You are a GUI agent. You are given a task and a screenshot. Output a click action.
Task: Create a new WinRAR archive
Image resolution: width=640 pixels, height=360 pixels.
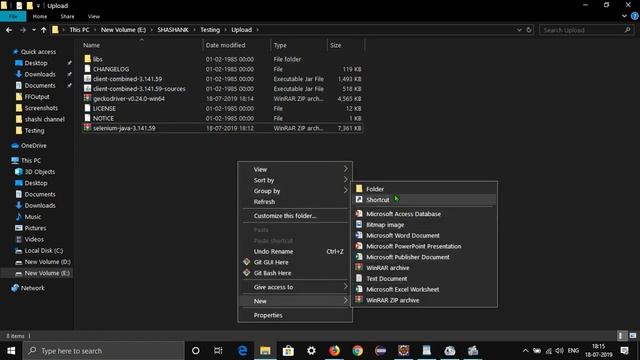(x=424, y=268)
